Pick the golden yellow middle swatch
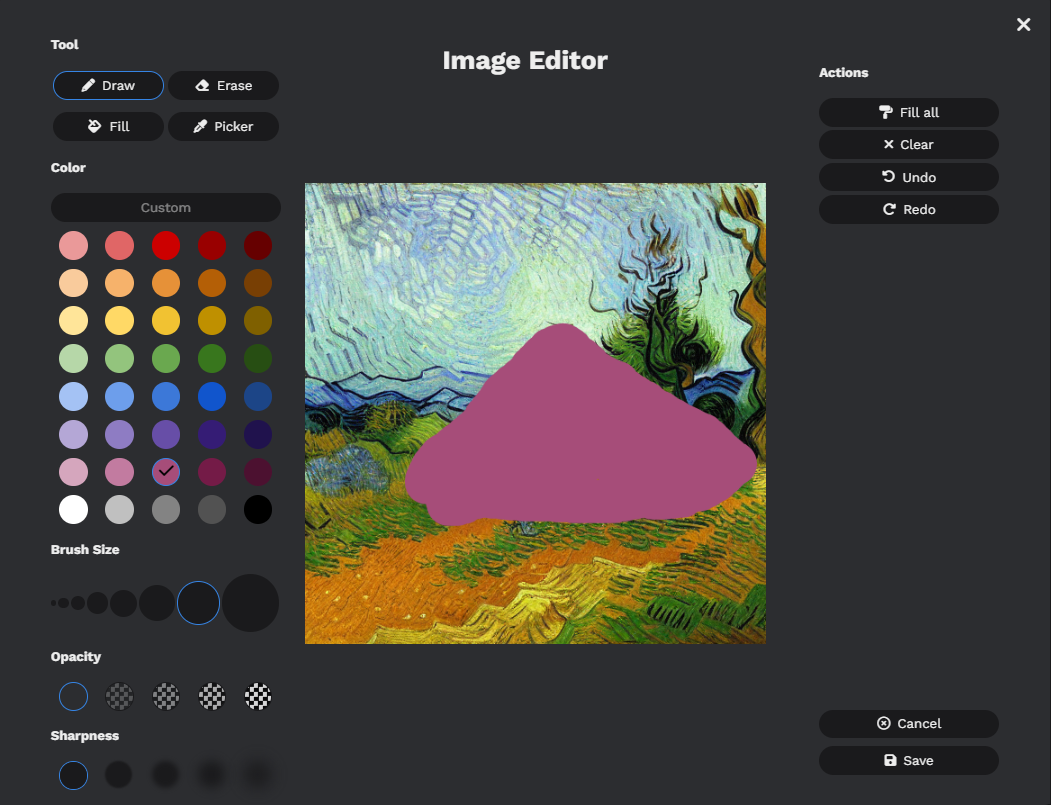1051x805 pixels. coord(166,320)
